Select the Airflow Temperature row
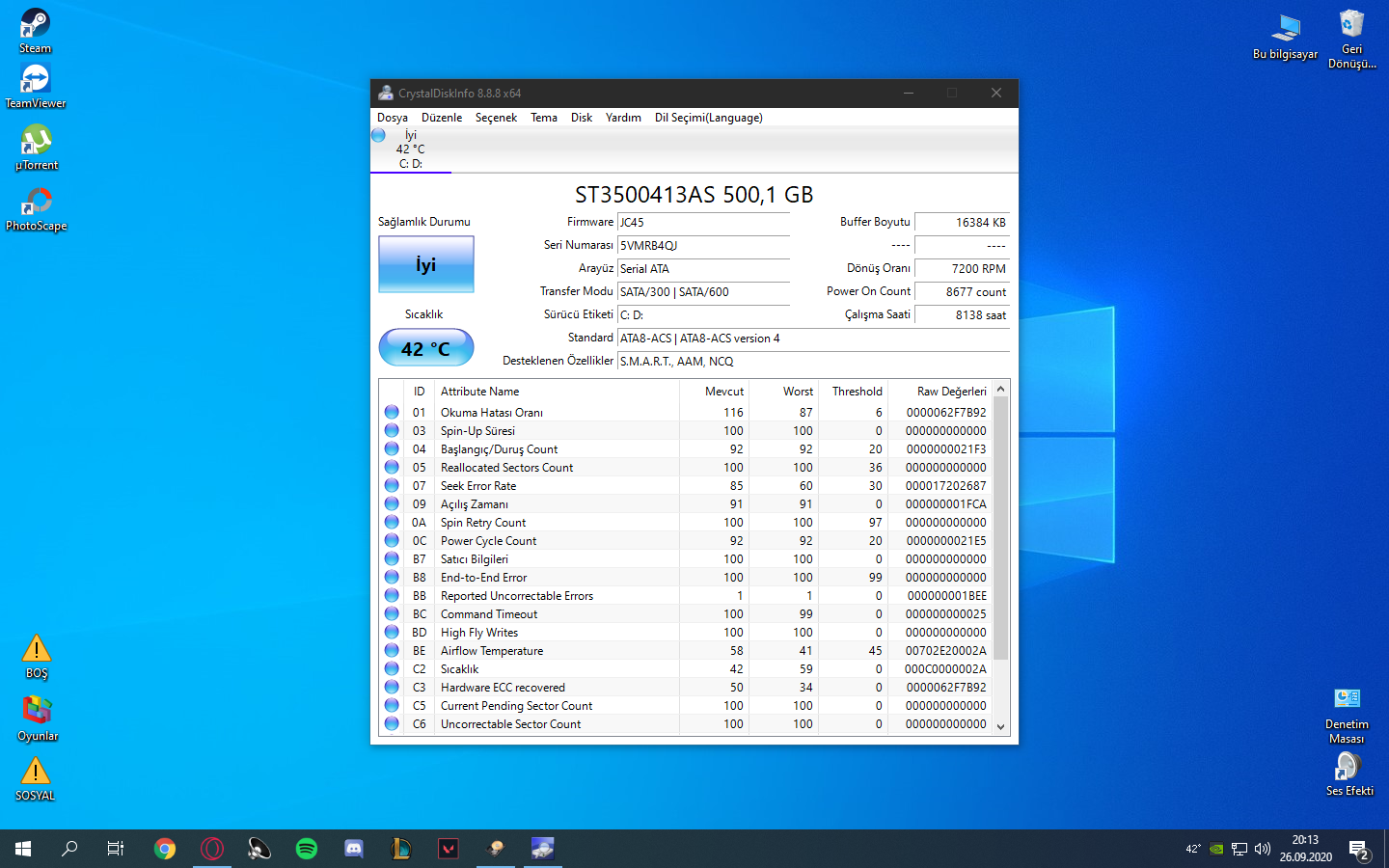Screen dimensions: 1389x868 pyautogui.click(x=686, y=650)
